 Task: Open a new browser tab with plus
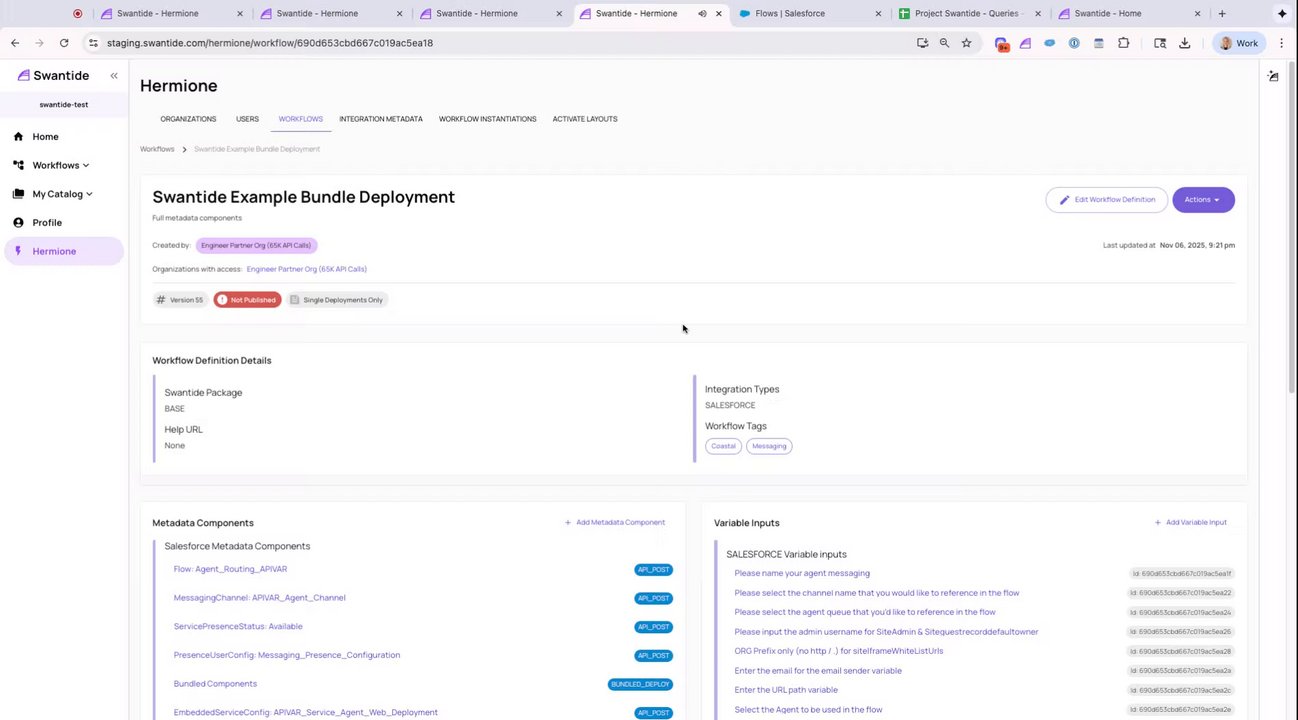click(x=1222, y=14)
